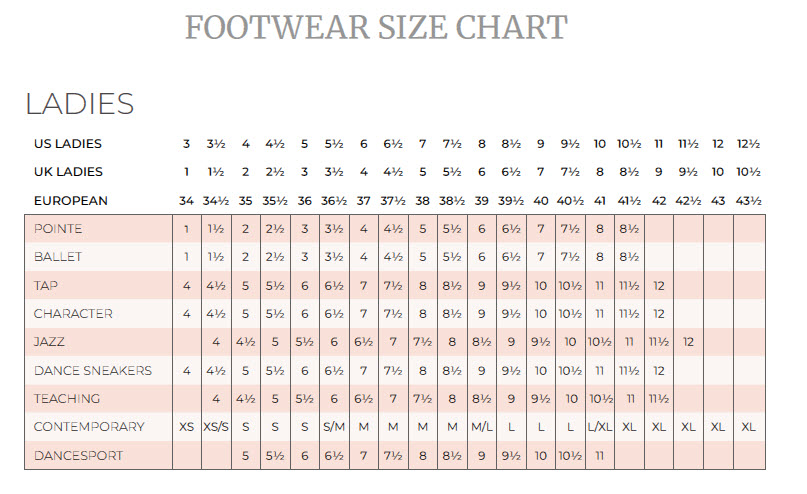Image resolution: width=807 pixels, height=494 pixels.
Task: Click the Teaching row label
Action: coord(67,399)
